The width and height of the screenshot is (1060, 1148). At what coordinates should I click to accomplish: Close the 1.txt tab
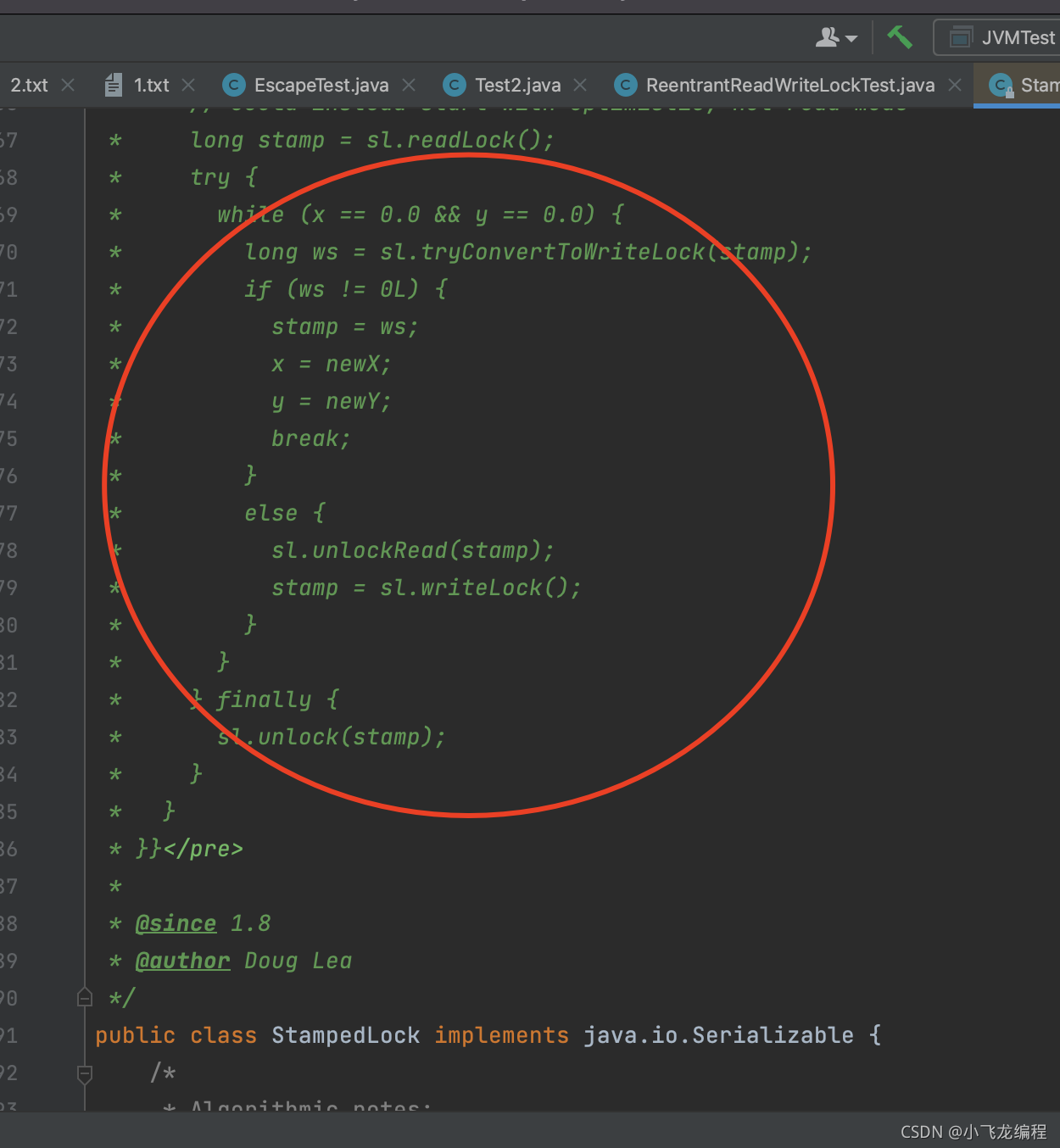[188, 85]
